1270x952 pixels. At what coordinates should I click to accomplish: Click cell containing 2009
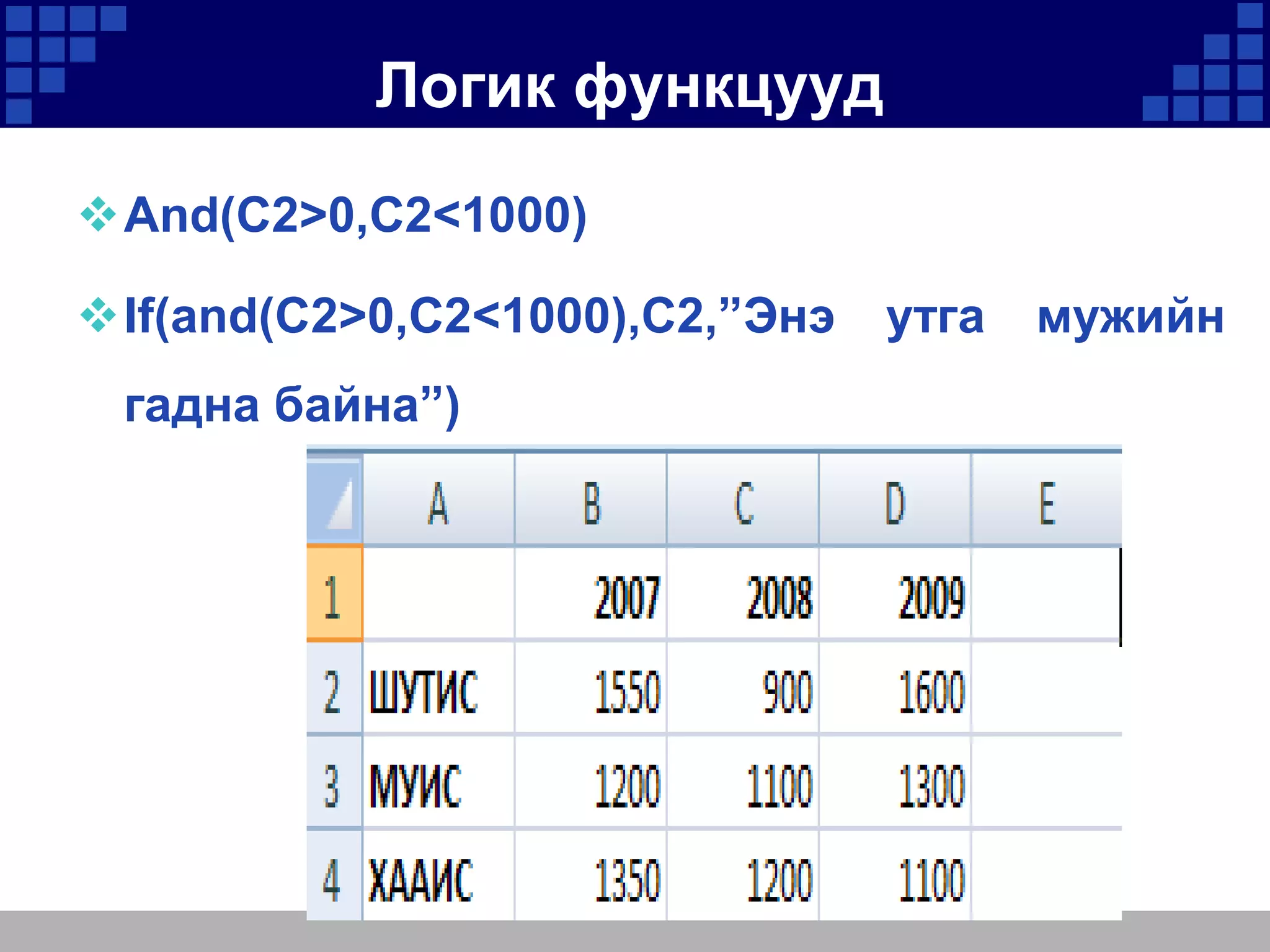click(x=895, y=594)
